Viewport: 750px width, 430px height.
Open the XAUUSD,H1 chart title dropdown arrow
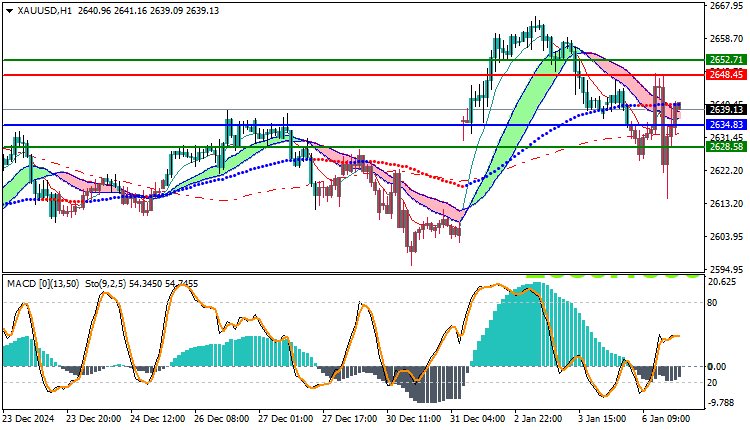[x=9, y=11]
